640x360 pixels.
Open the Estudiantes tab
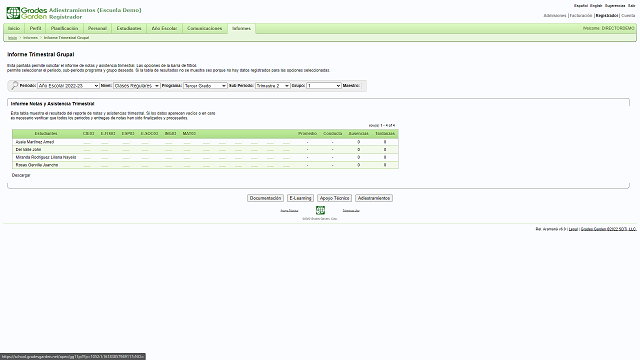coord(129,29)
